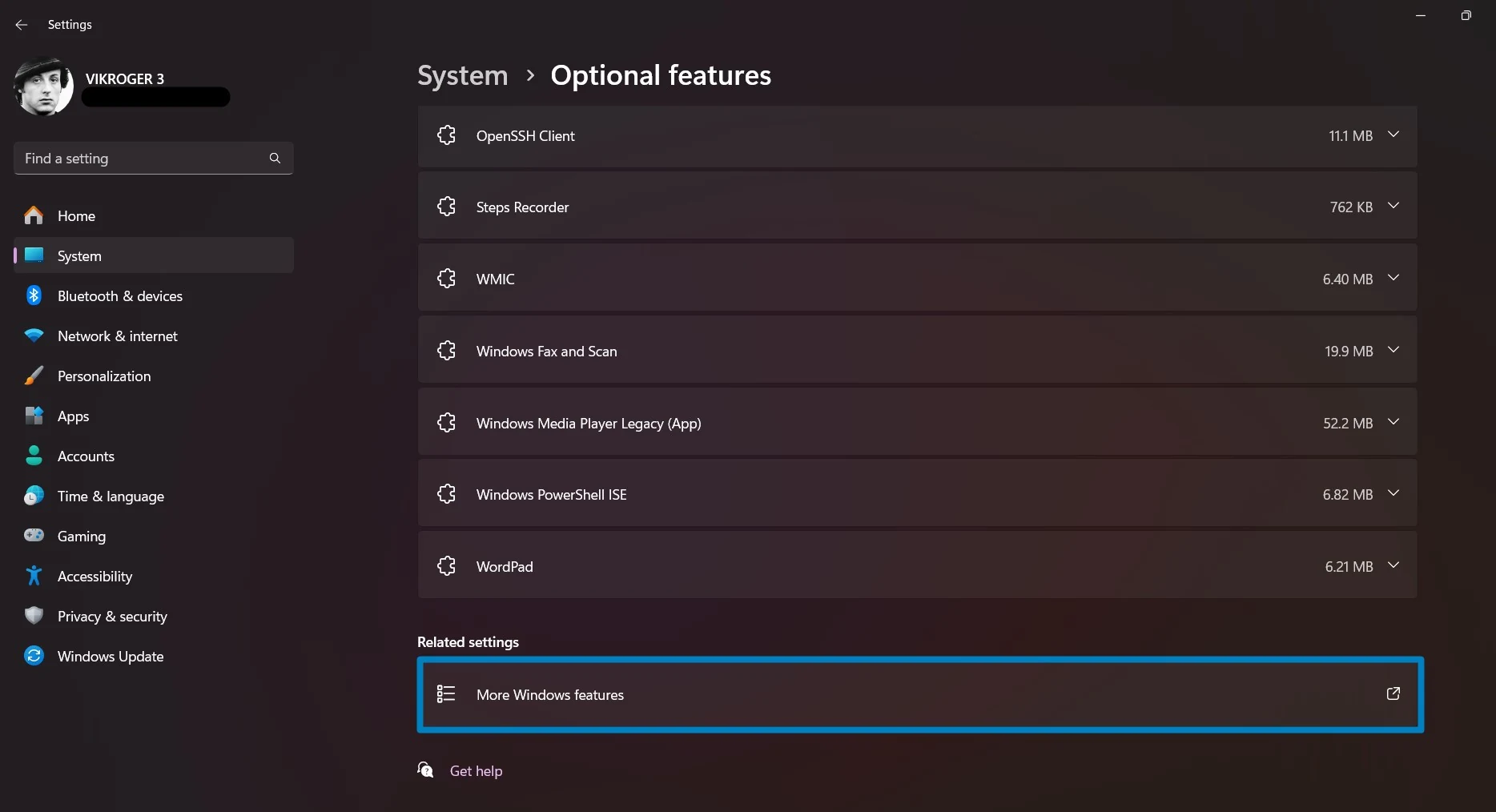Screen dimensions: 1496x812
Task: Click the Personalization paintbrush icon
Action: coord(34,376)
